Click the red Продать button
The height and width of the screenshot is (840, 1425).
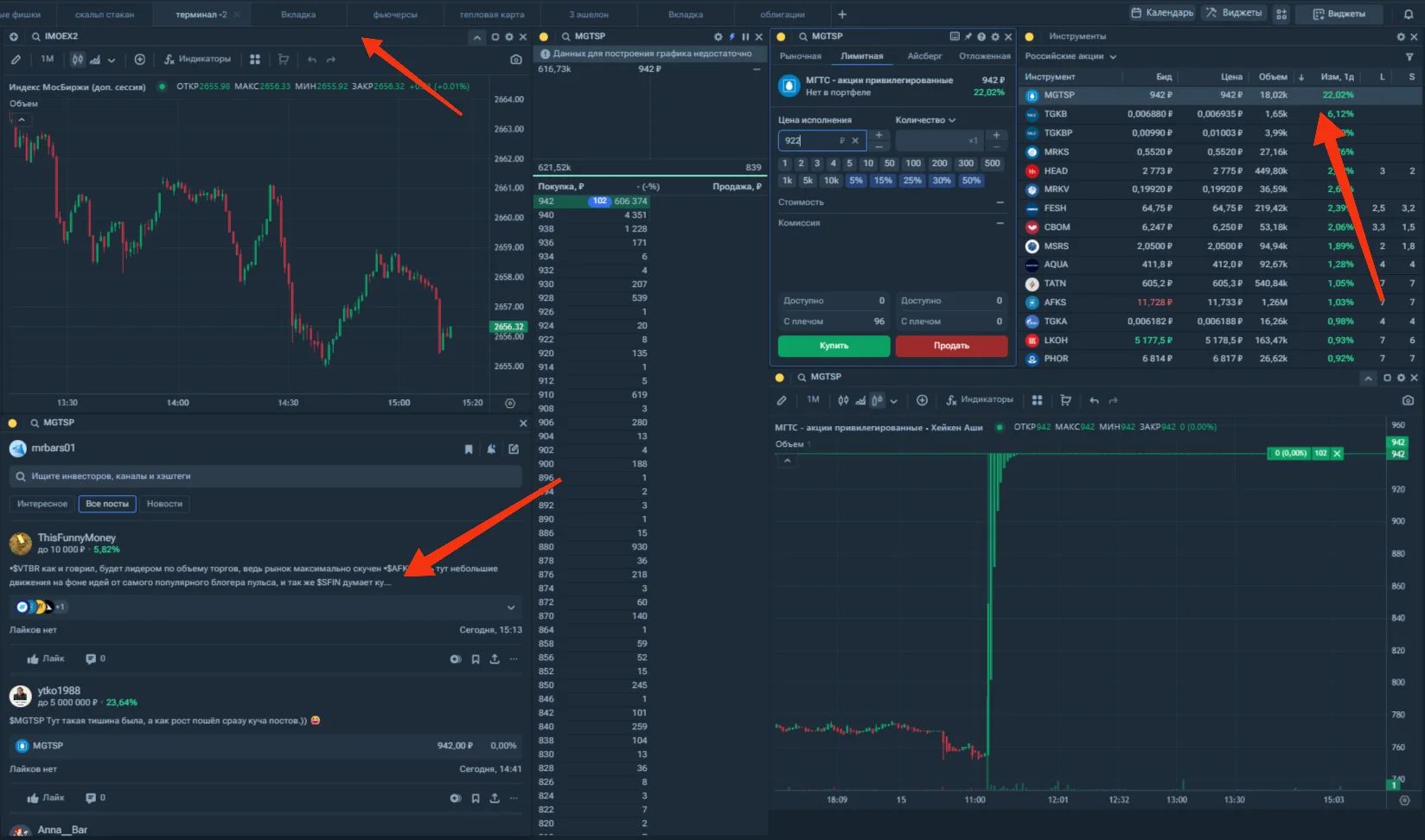(x=951, y=346)
